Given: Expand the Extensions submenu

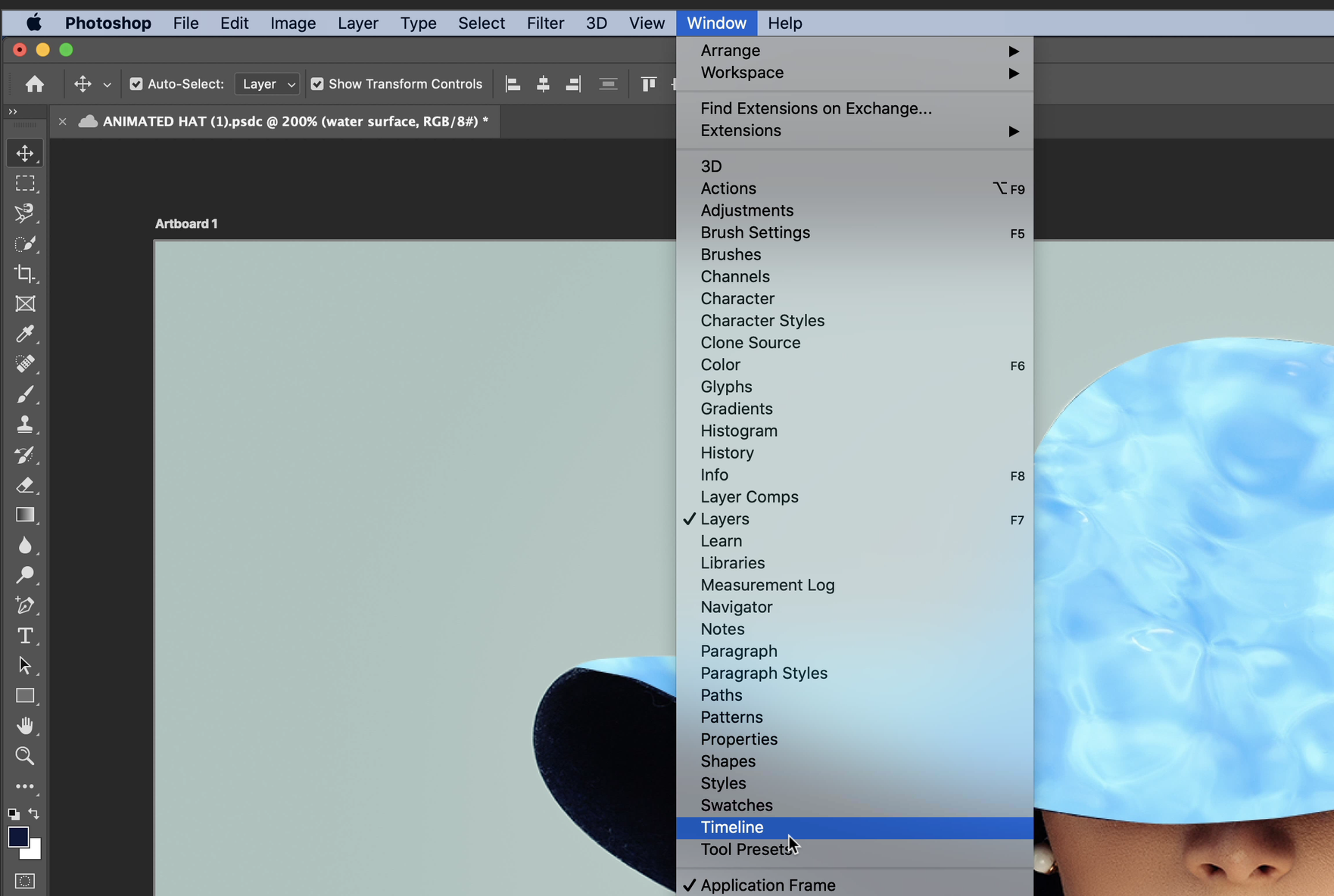Looking at the screenshot, I should (x=855, y=131).
